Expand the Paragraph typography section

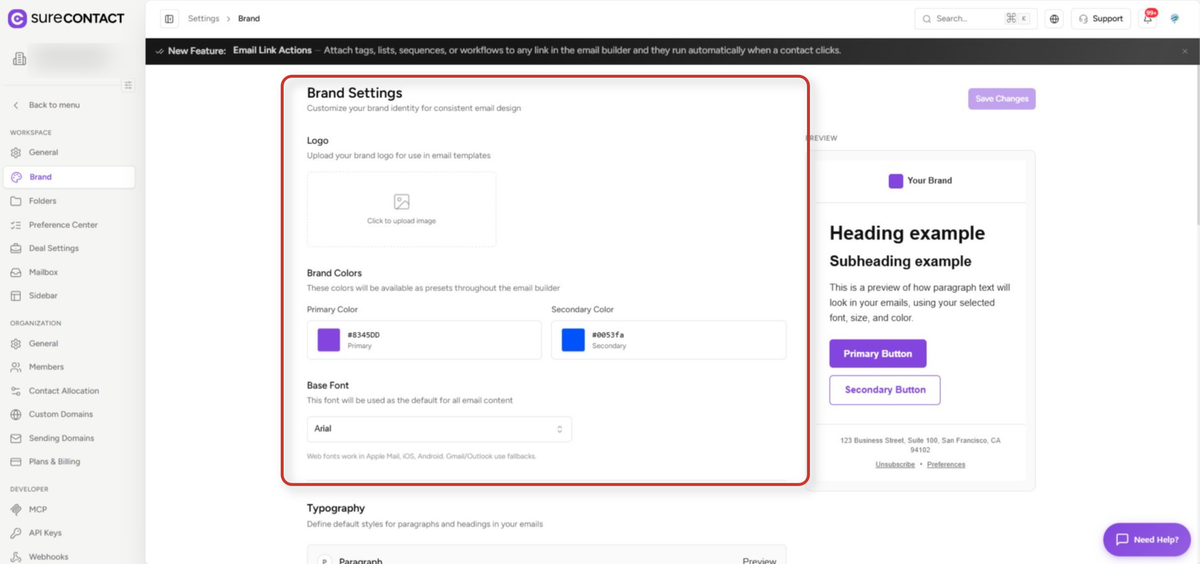click(x=546, y=555)
